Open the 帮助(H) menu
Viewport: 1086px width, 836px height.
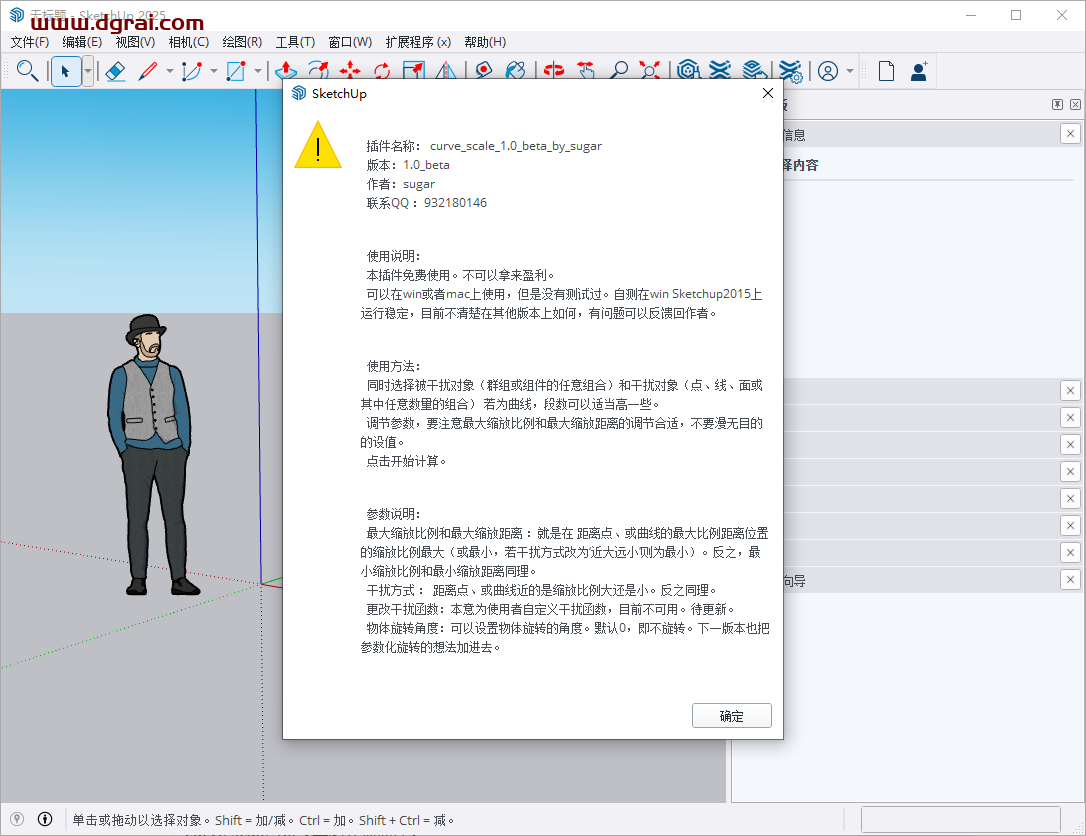click(486, 42)
